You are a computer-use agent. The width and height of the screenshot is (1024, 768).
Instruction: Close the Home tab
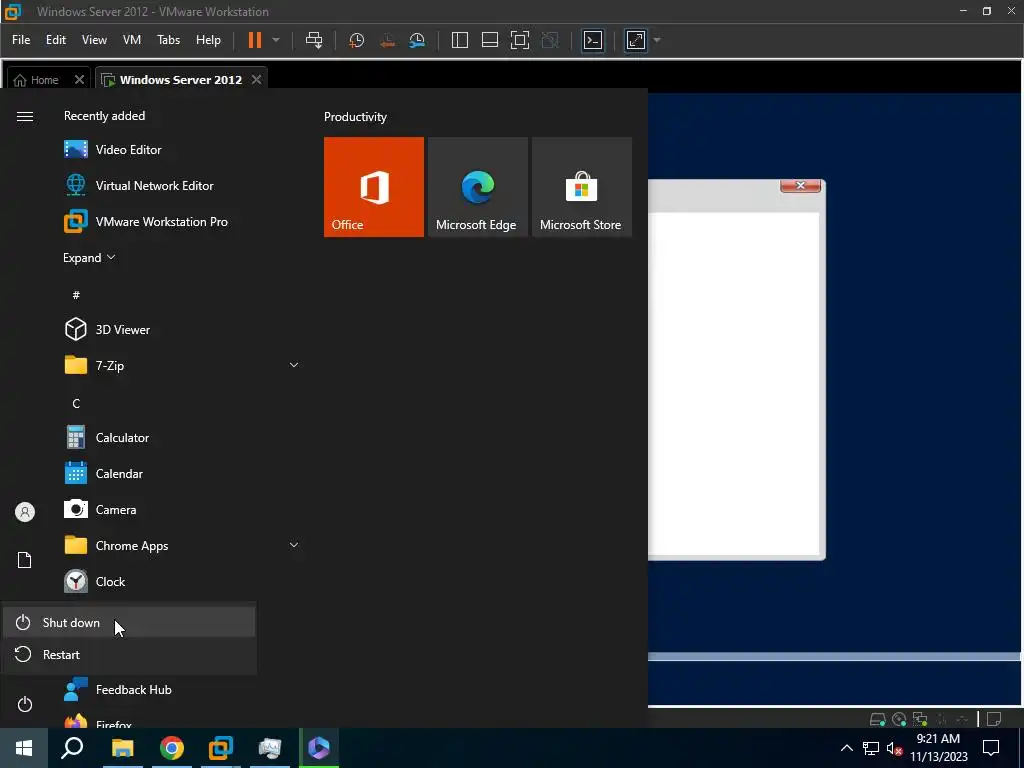79,80
